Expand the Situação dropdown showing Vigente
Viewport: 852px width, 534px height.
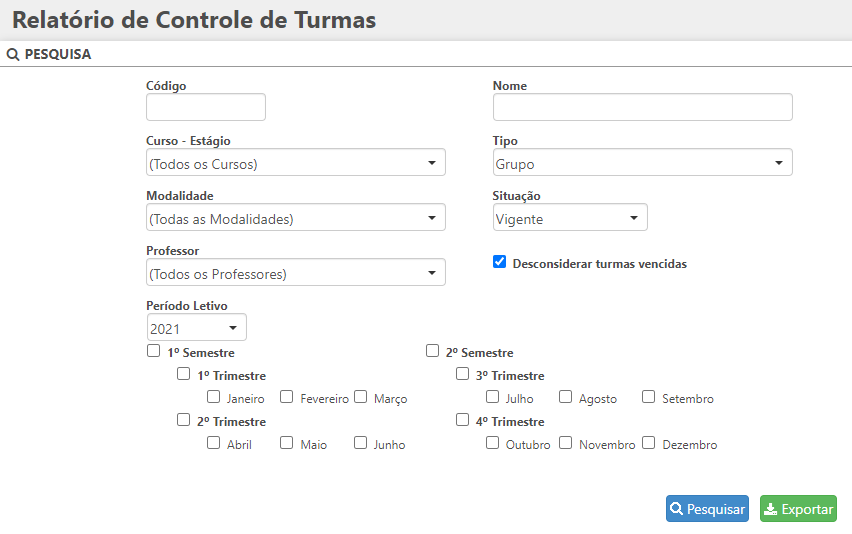click(x=570, y=218)
